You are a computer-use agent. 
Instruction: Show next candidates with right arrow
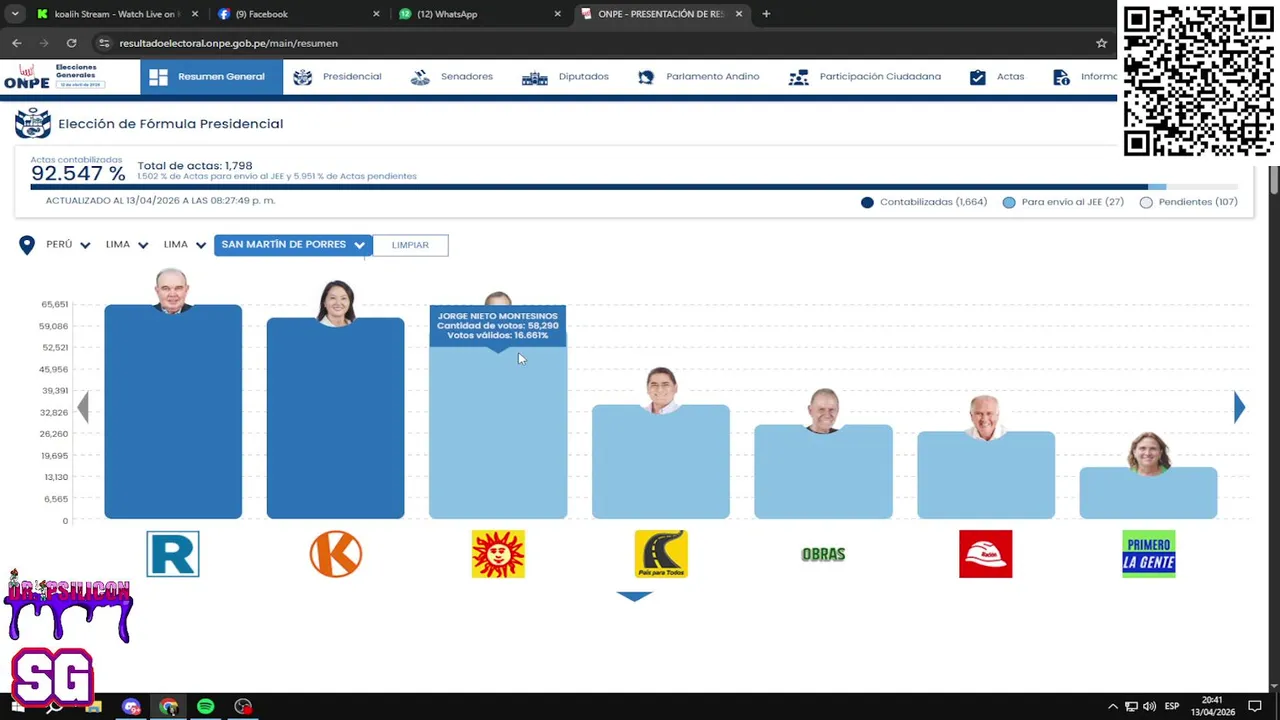tap(1239, 407)
